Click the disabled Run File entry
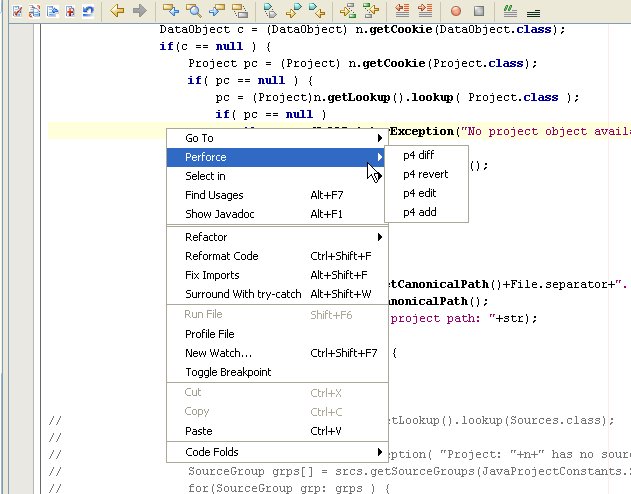The width and height of the screenshot is (631, 494). [277, 315]
